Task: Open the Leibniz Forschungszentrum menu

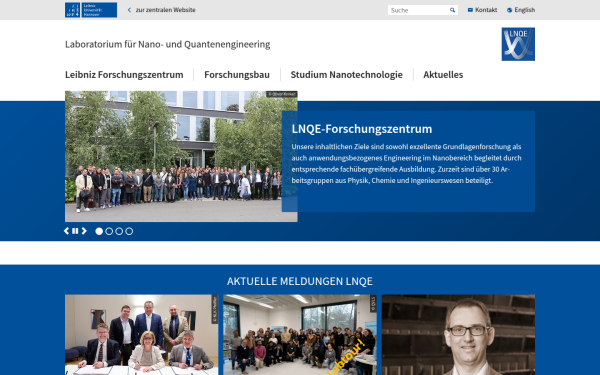Action: (x=124, y=75)
